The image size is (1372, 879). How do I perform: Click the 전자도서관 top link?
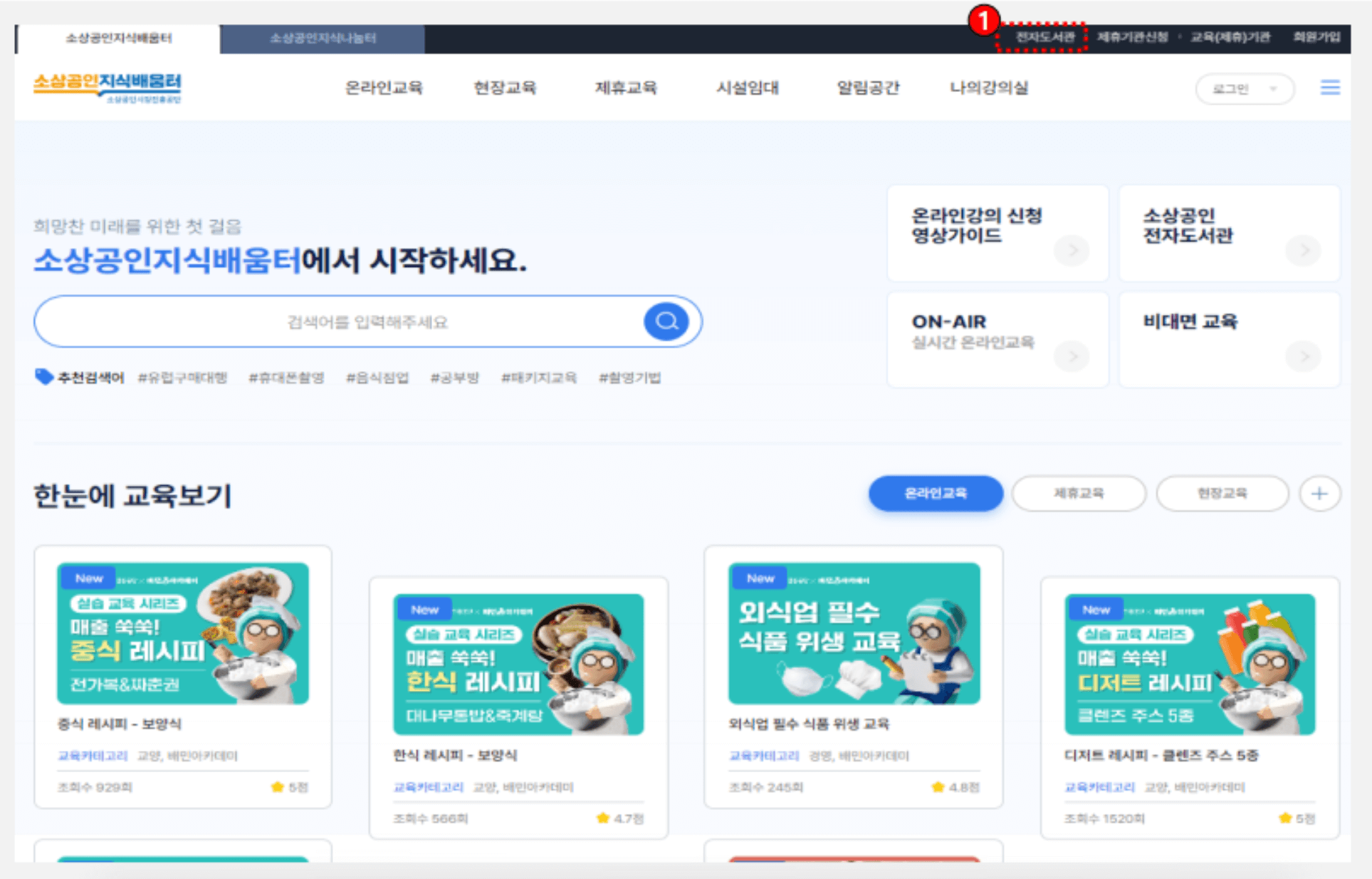(x=1044, y=37)
